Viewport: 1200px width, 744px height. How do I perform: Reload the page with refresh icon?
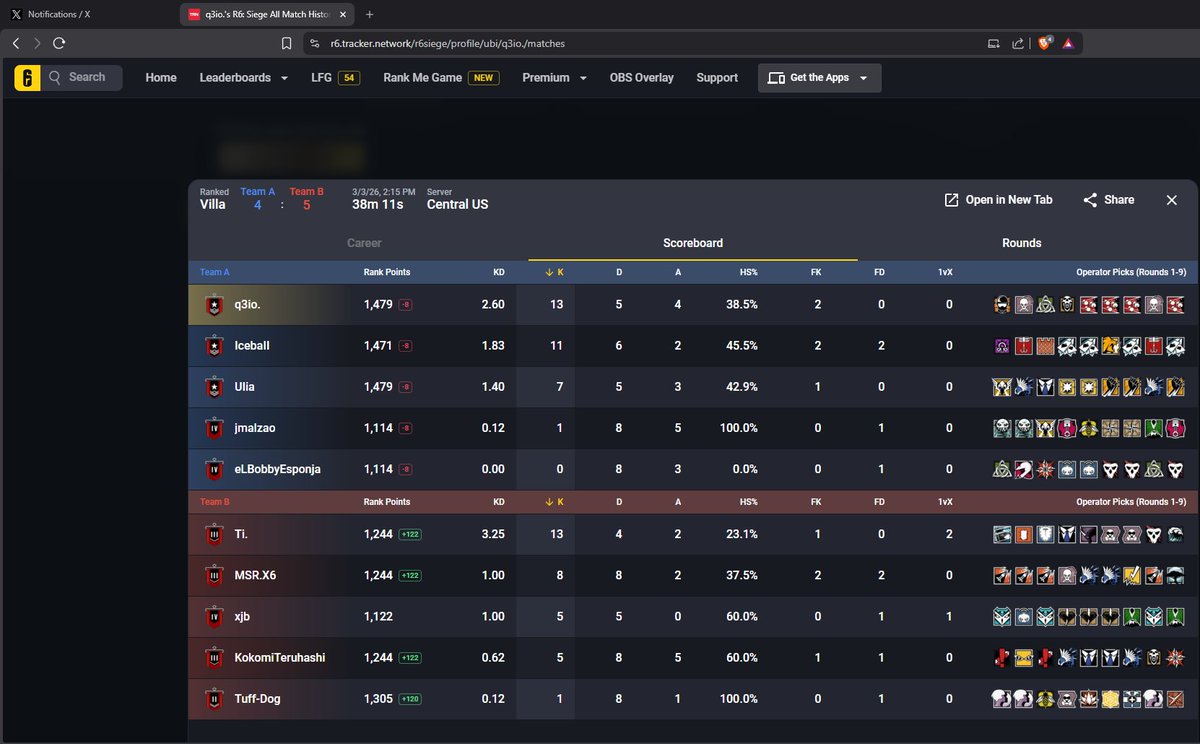pyautogui.click(x=59, y=43)
